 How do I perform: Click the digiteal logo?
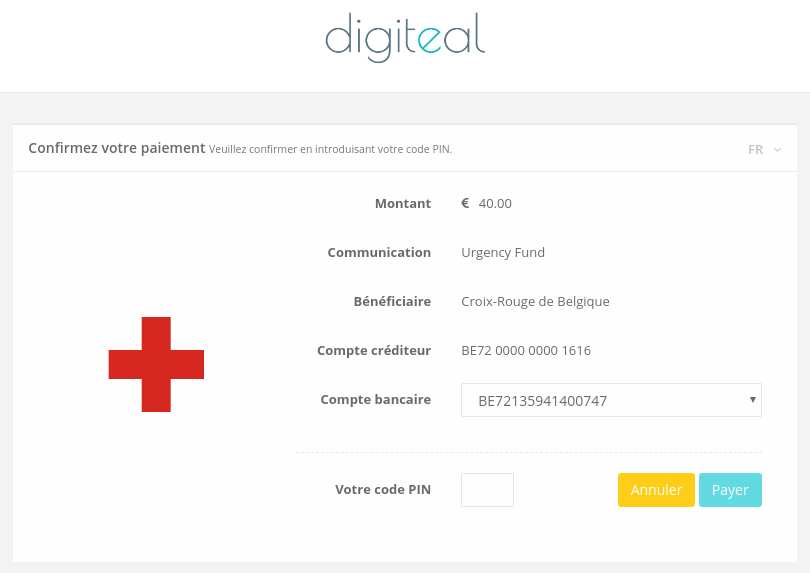(x=405, y=37)
